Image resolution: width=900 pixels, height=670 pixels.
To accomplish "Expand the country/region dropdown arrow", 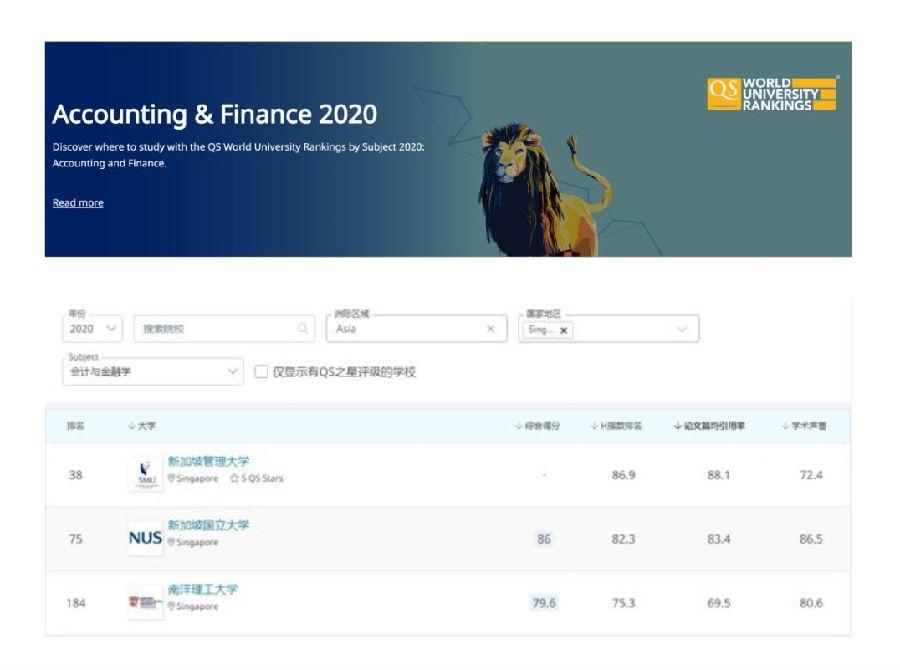I will point(681,329).
